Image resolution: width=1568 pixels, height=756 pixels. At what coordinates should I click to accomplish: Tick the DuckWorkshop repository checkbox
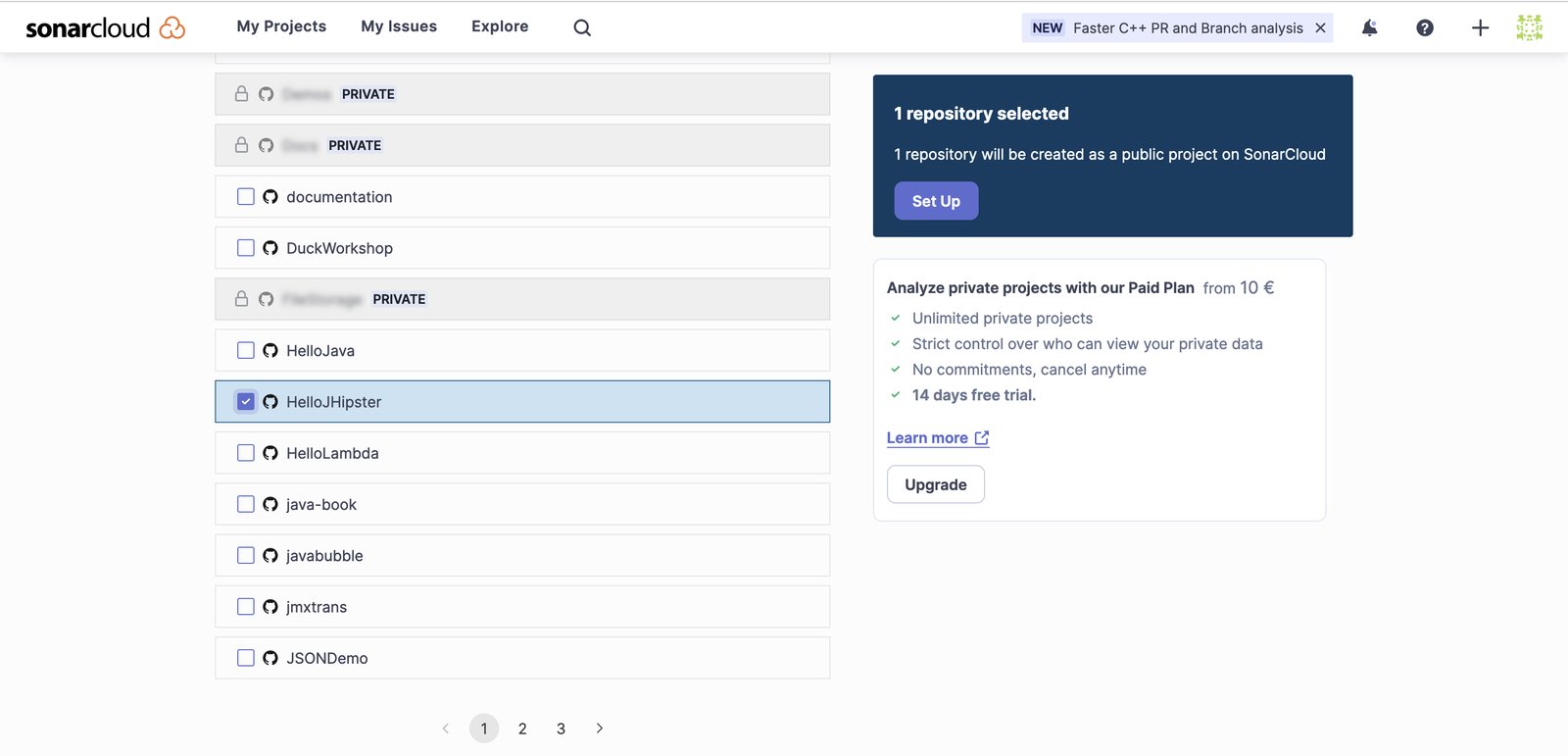[246, 248]
